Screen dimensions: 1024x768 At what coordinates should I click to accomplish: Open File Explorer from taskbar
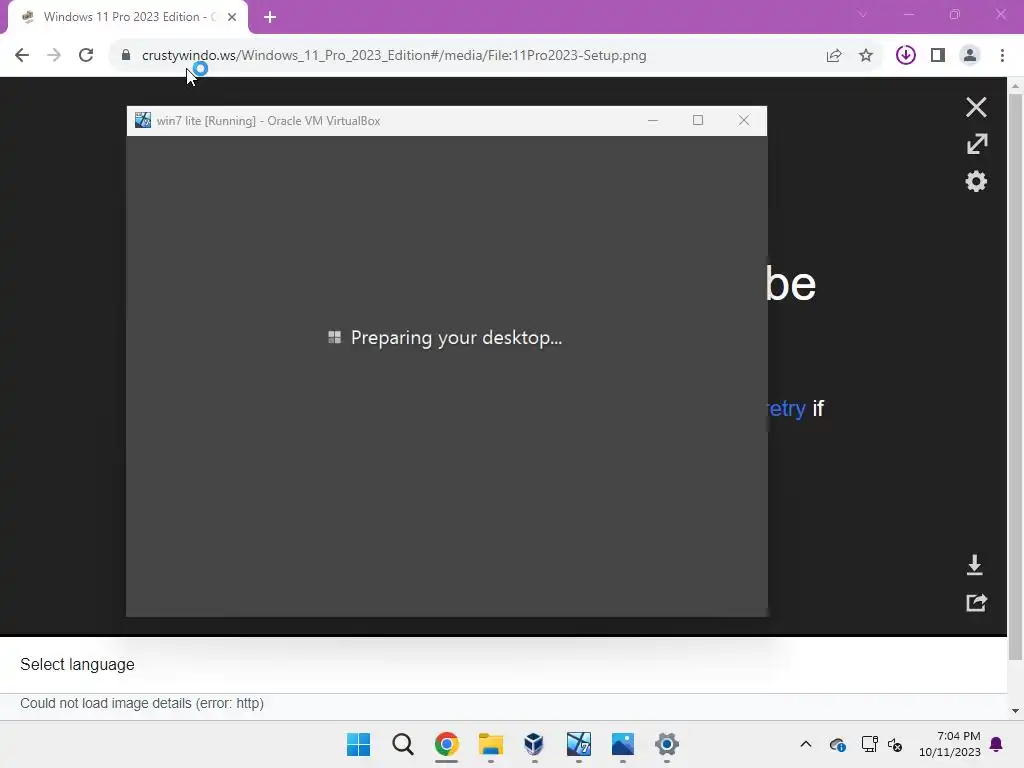490,744
